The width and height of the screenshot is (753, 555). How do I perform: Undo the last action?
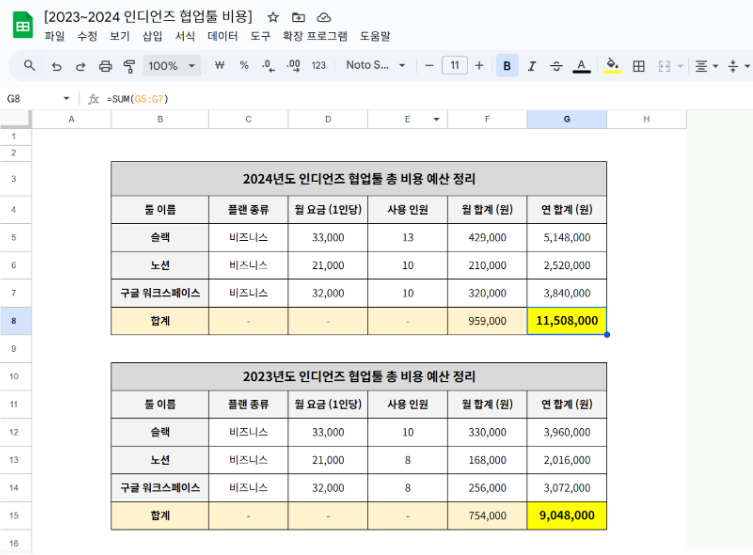57,66
